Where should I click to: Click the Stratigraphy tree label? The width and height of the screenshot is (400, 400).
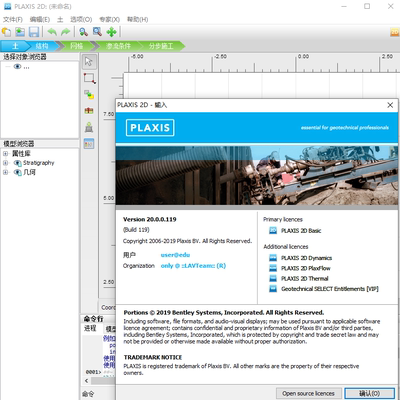point(38,163)
